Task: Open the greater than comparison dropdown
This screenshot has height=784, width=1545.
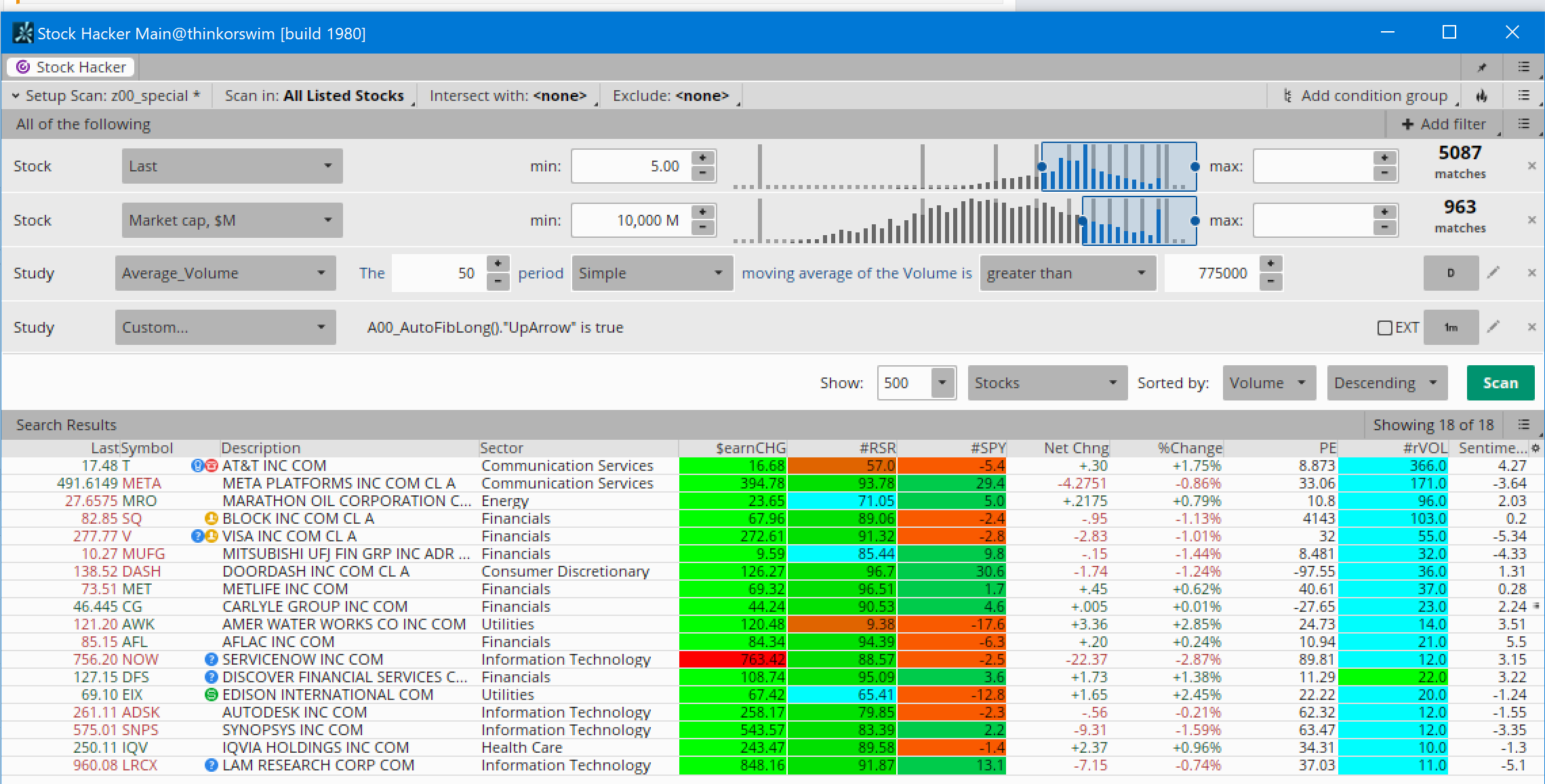Action: 1068,273
